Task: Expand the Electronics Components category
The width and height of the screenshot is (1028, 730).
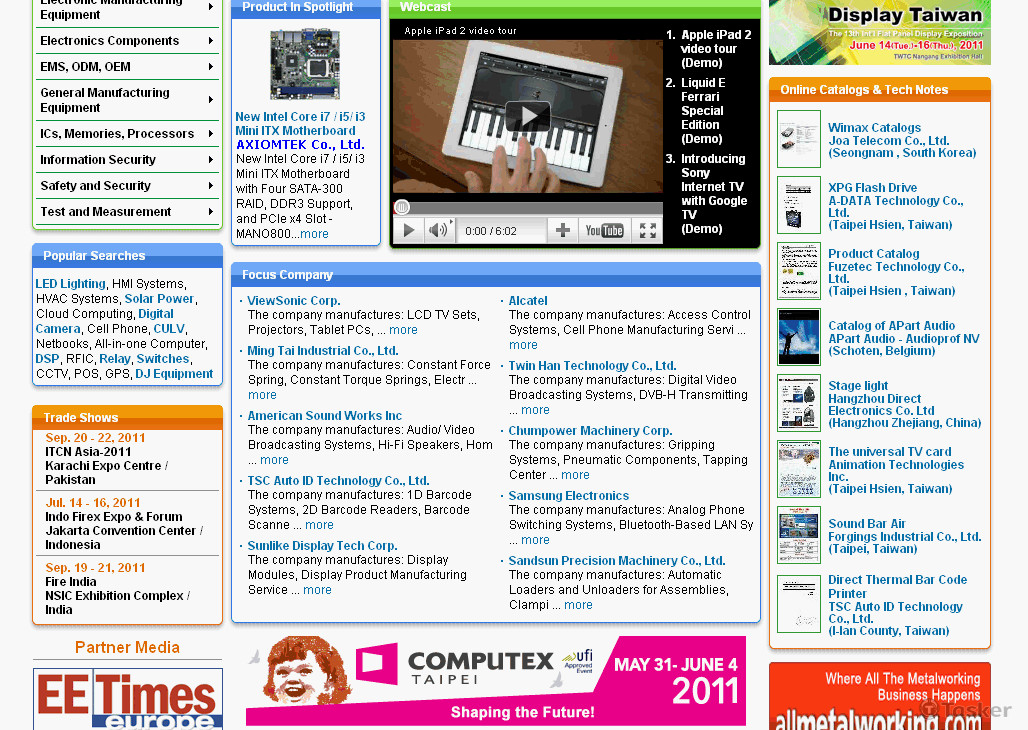Action: coord(211,41)
